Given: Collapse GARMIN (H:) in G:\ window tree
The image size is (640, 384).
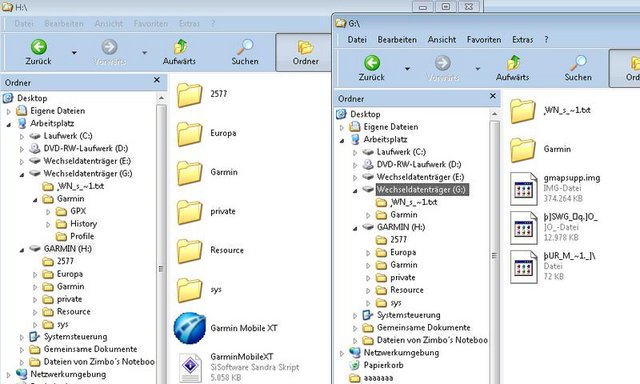Looking at the screenshot, I should click(355, 228).
